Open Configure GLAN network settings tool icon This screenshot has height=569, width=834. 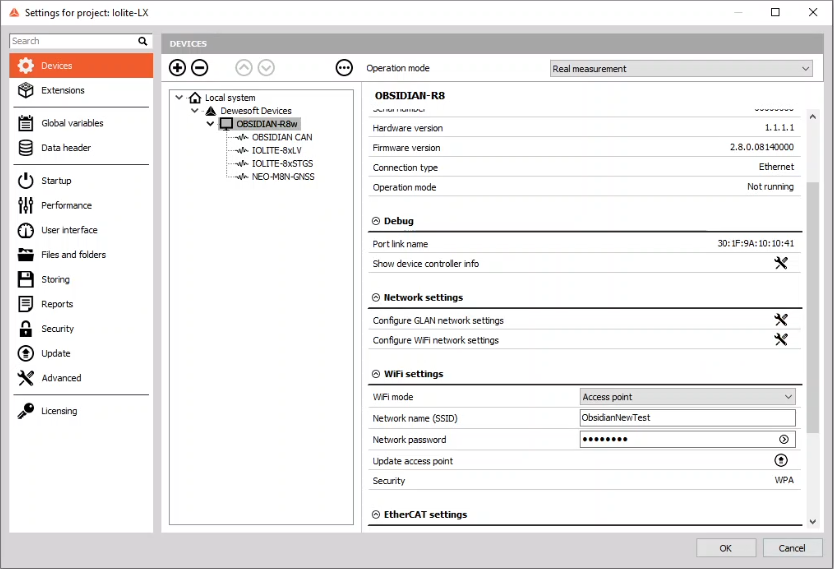(x=781, y=320)
